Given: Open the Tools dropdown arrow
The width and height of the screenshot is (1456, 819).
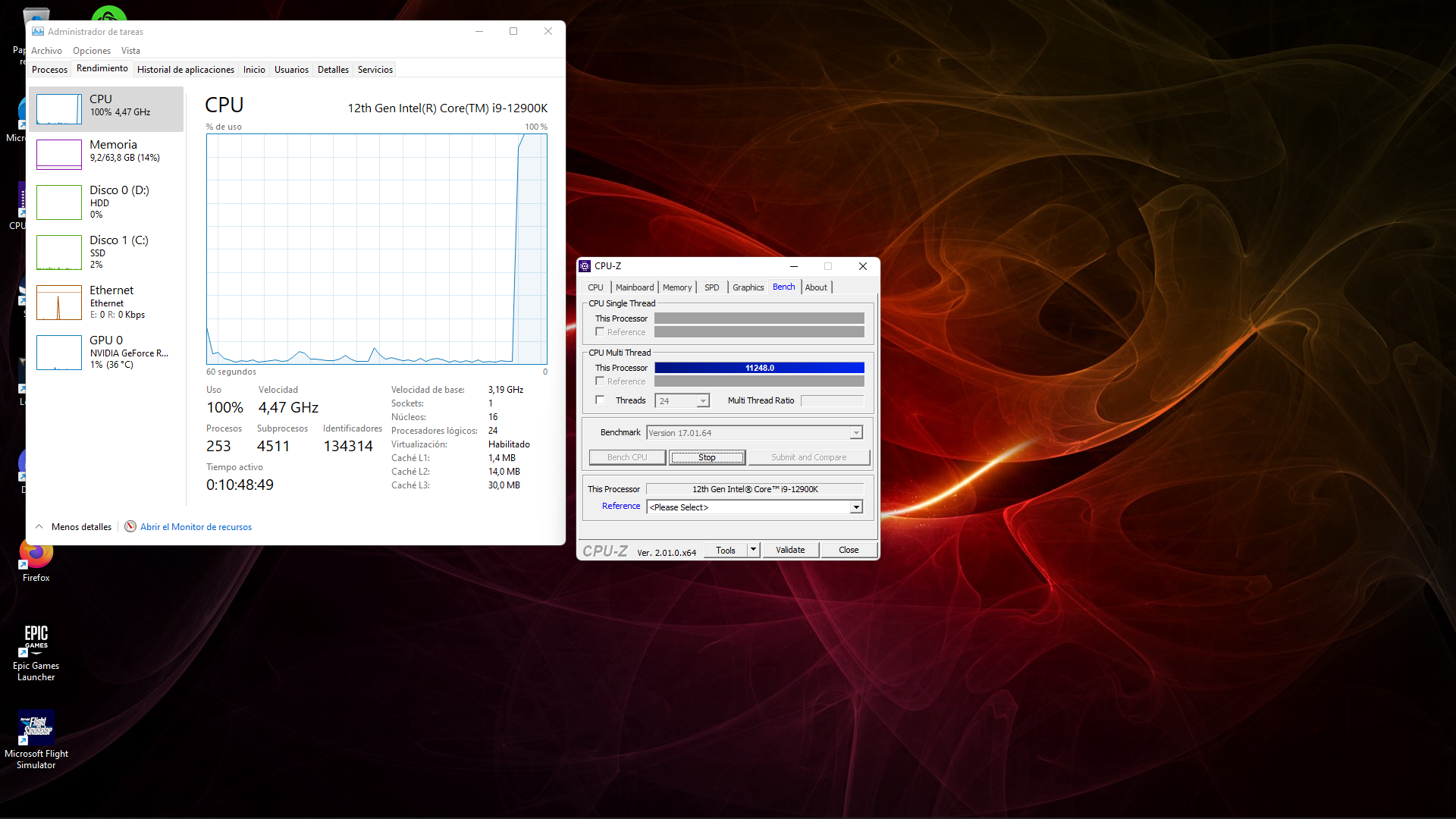Looking at the screenshot, I should point(753,550).
